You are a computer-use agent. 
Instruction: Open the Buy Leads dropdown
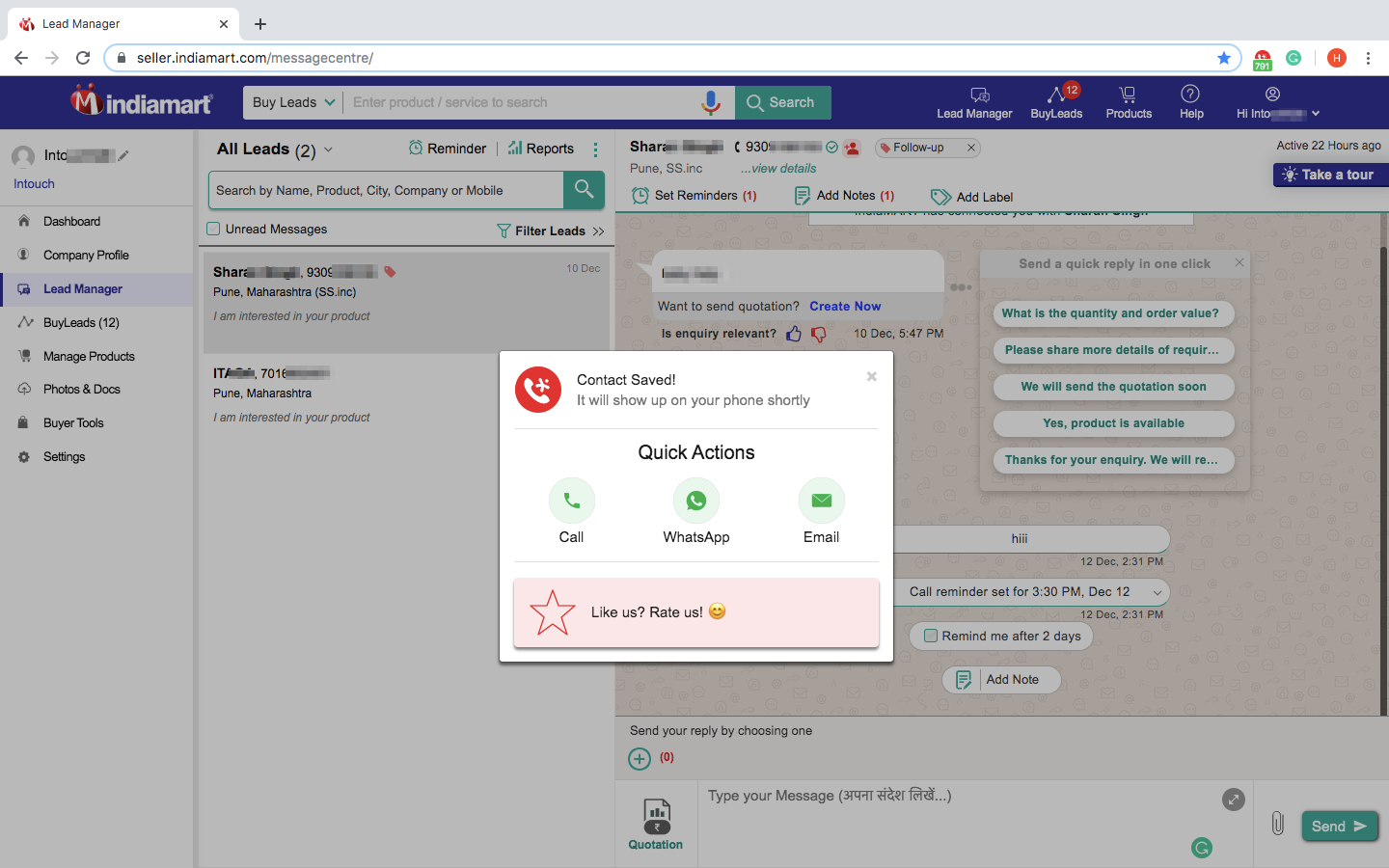tap(293, 102)
